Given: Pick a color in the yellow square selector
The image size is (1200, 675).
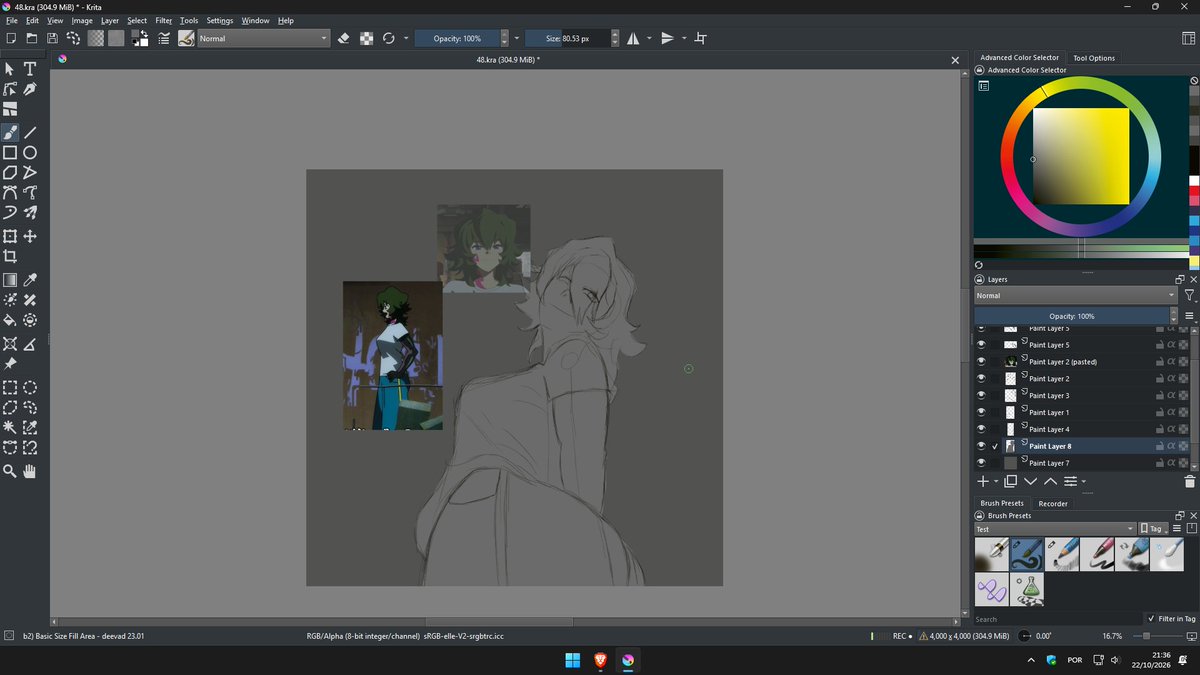Looking at the screenshot, I should (x=1081, y=156).
